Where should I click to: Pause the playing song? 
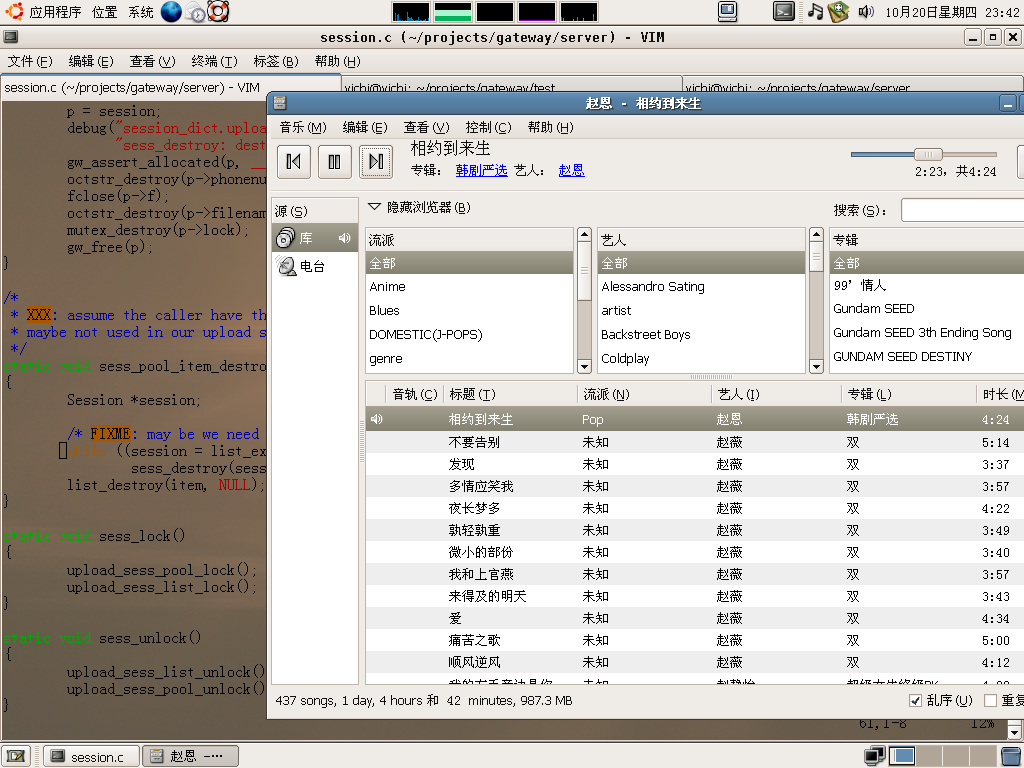[334, 161]
